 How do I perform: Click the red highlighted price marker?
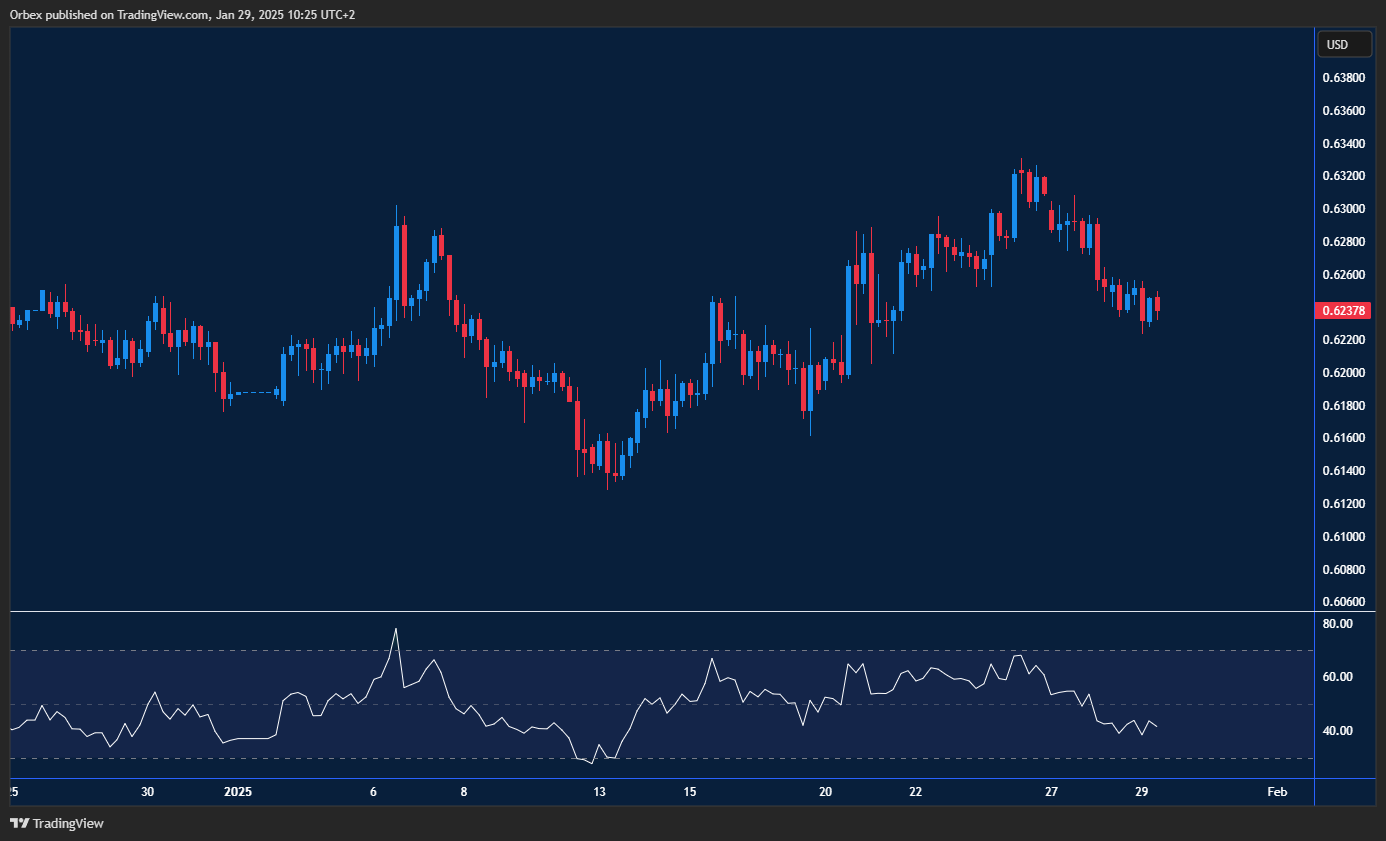point(1344,311)
